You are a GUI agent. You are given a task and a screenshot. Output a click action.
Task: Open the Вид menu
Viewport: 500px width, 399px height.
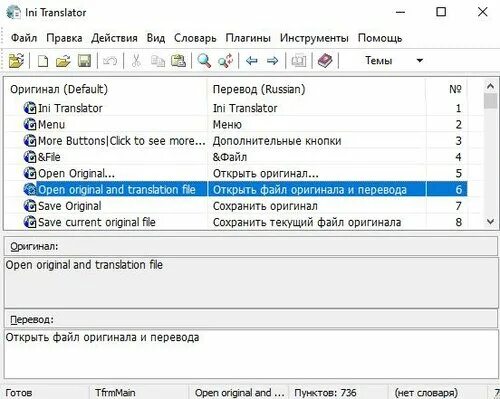click(156, 38)
